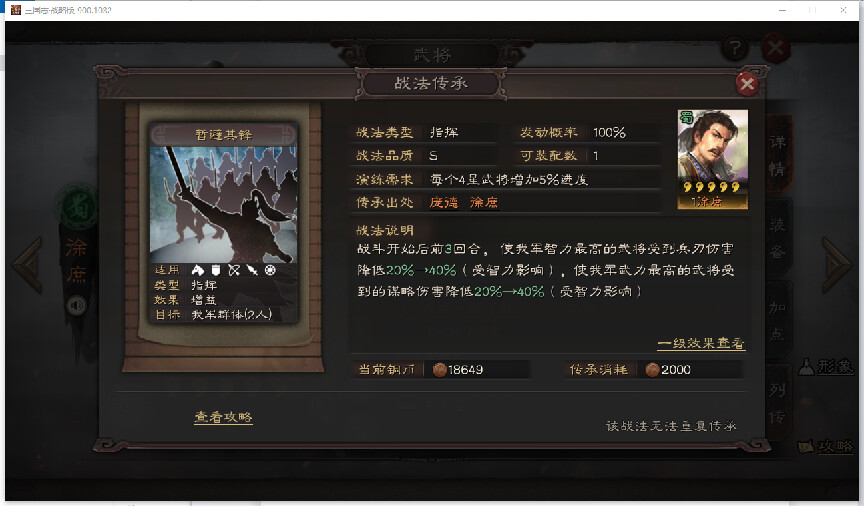Go to next general with right arrow
Viewport: 864px width, 506px height.
click(x=836, y=265)
